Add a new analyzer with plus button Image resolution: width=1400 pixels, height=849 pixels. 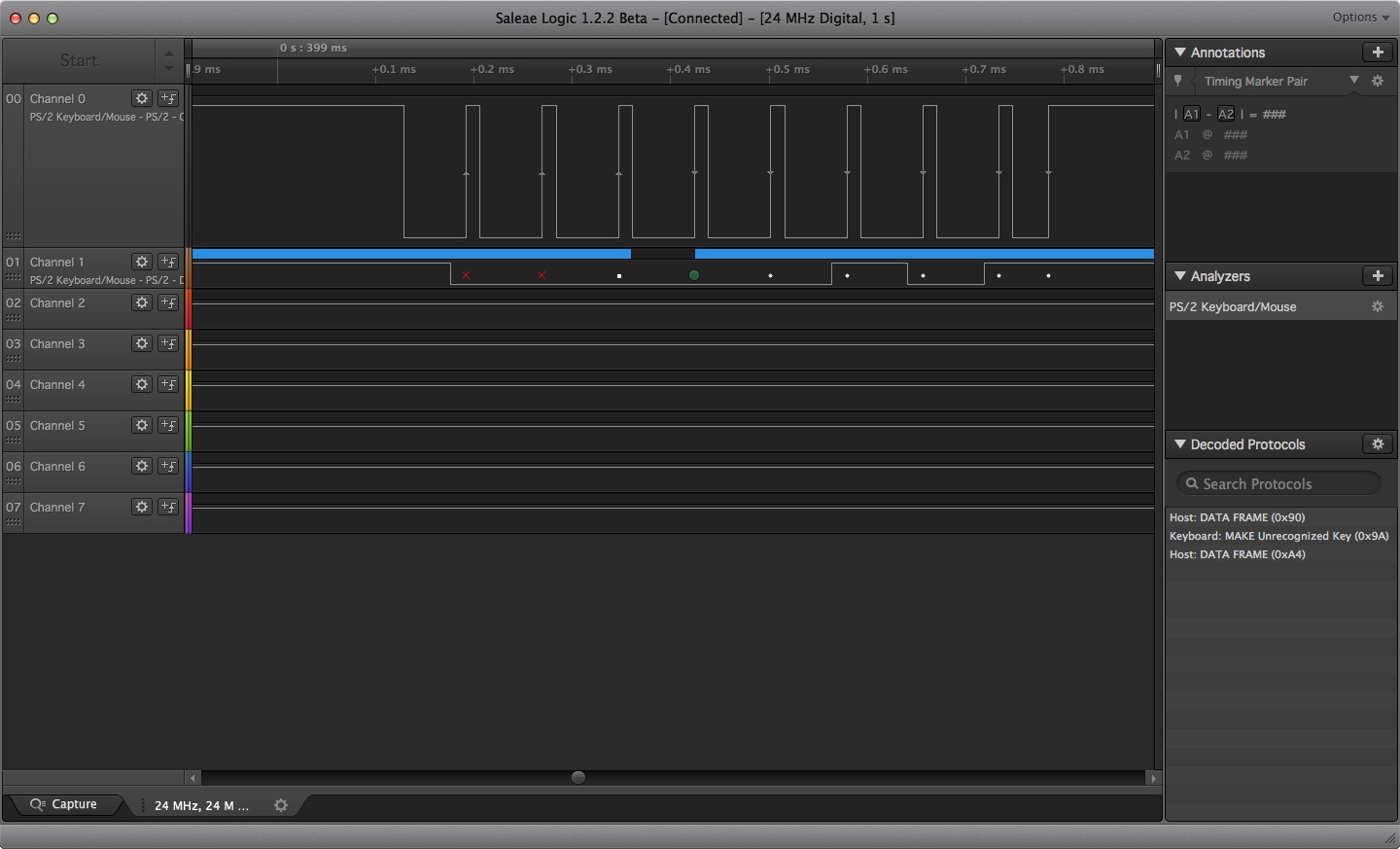click(1377, 276)
